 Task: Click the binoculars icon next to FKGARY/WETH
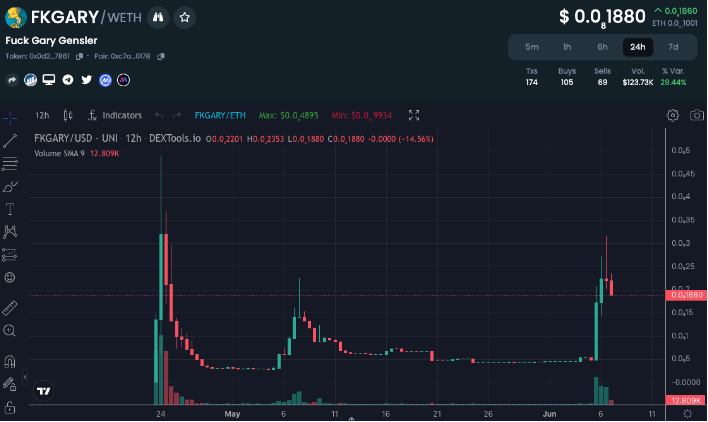coord(158,17)
